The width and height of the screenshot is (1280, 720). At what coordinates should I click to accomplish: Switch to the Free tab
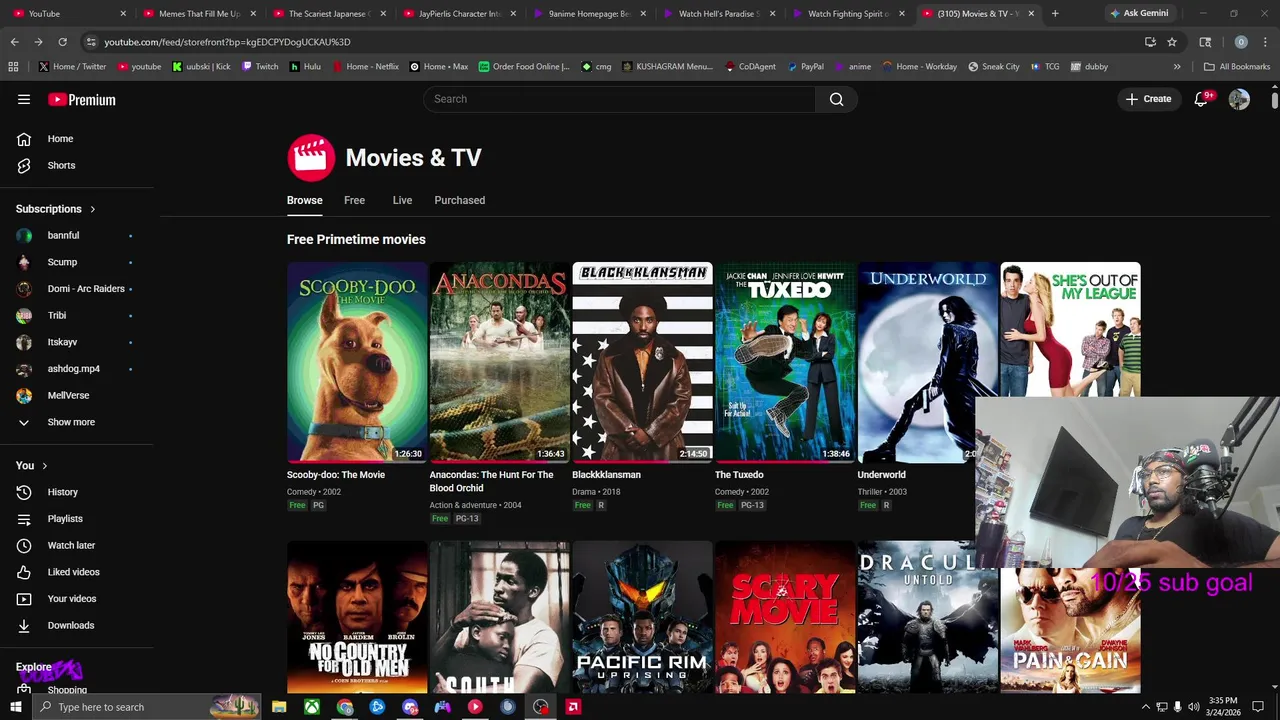[354, 200]
